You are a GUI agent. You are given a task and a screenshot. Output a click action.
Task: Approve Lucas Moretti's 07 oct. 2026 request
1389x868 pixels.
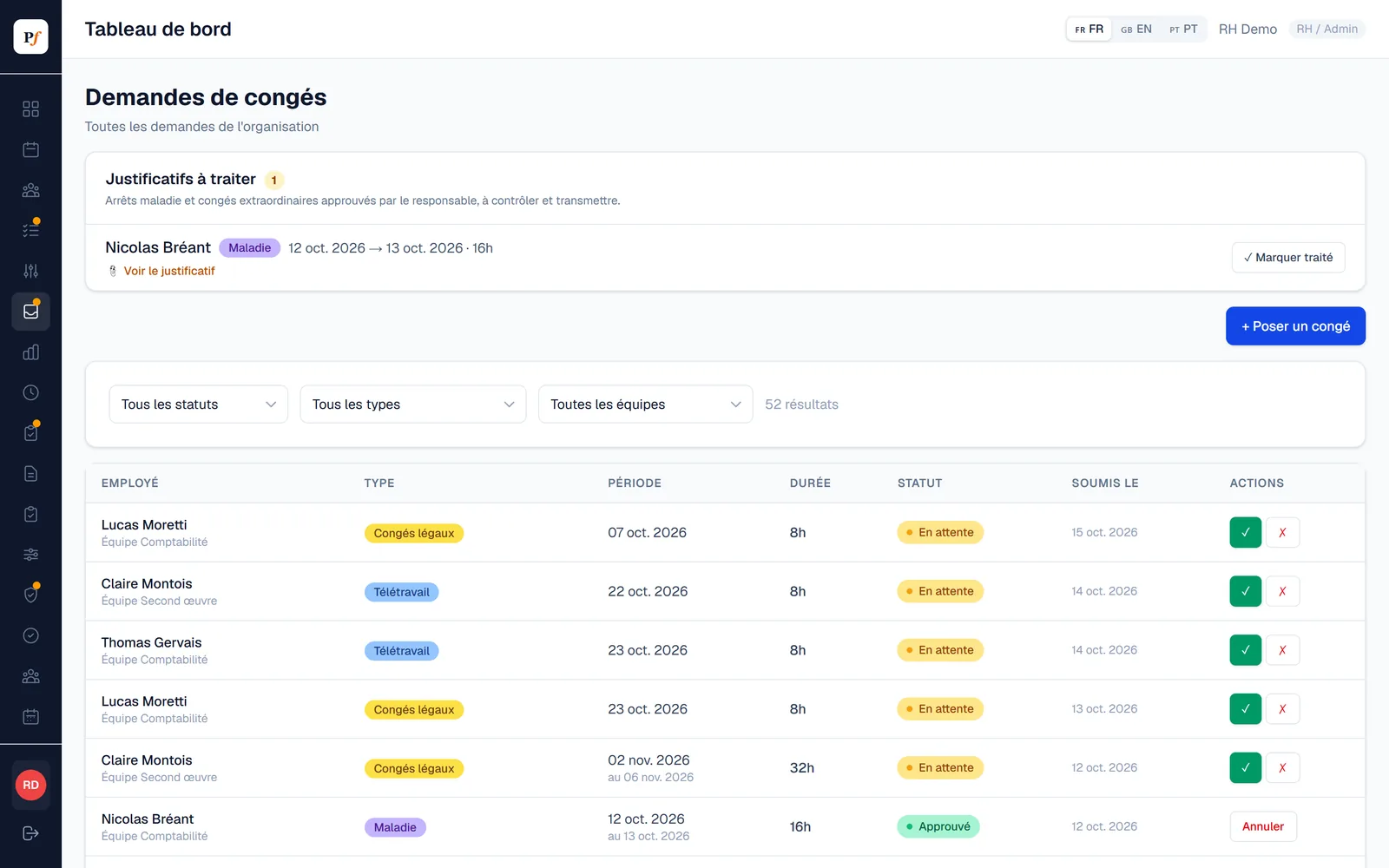[1246, 533]
